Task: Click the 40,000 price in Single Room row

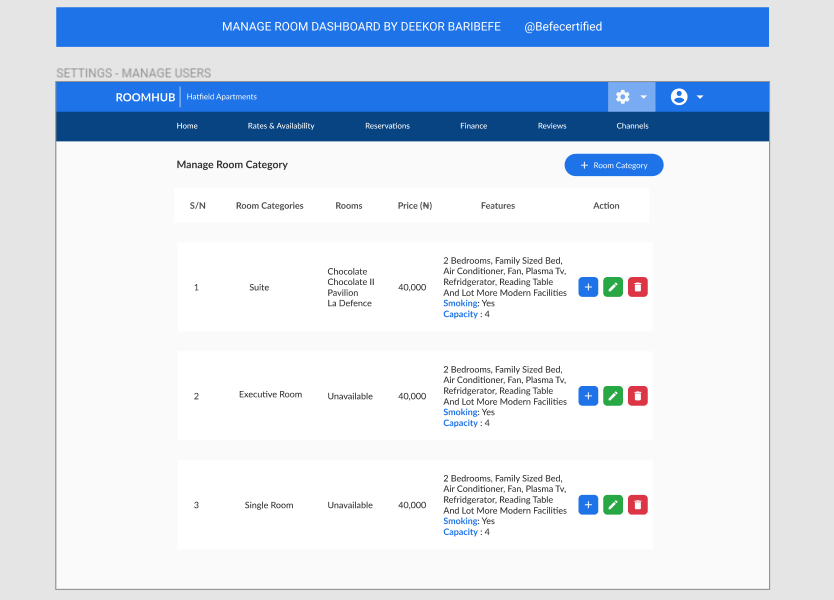Action: click(412, 505)
